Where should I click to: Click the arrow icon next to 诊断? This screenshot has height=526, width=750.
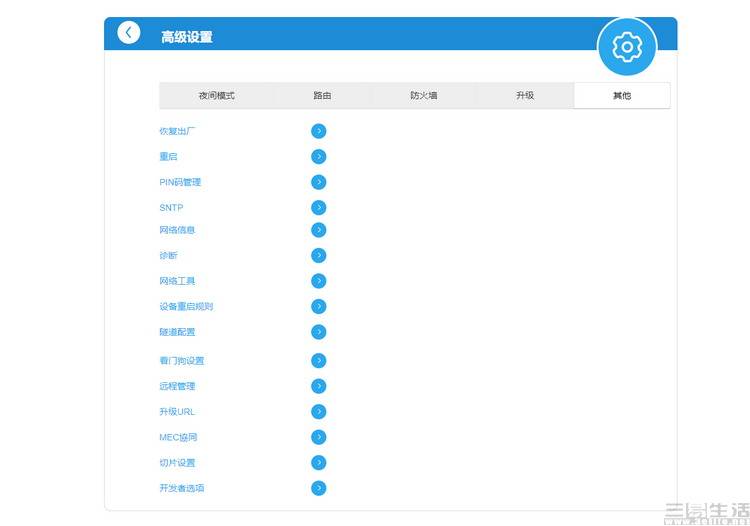[x=319, y=255]
